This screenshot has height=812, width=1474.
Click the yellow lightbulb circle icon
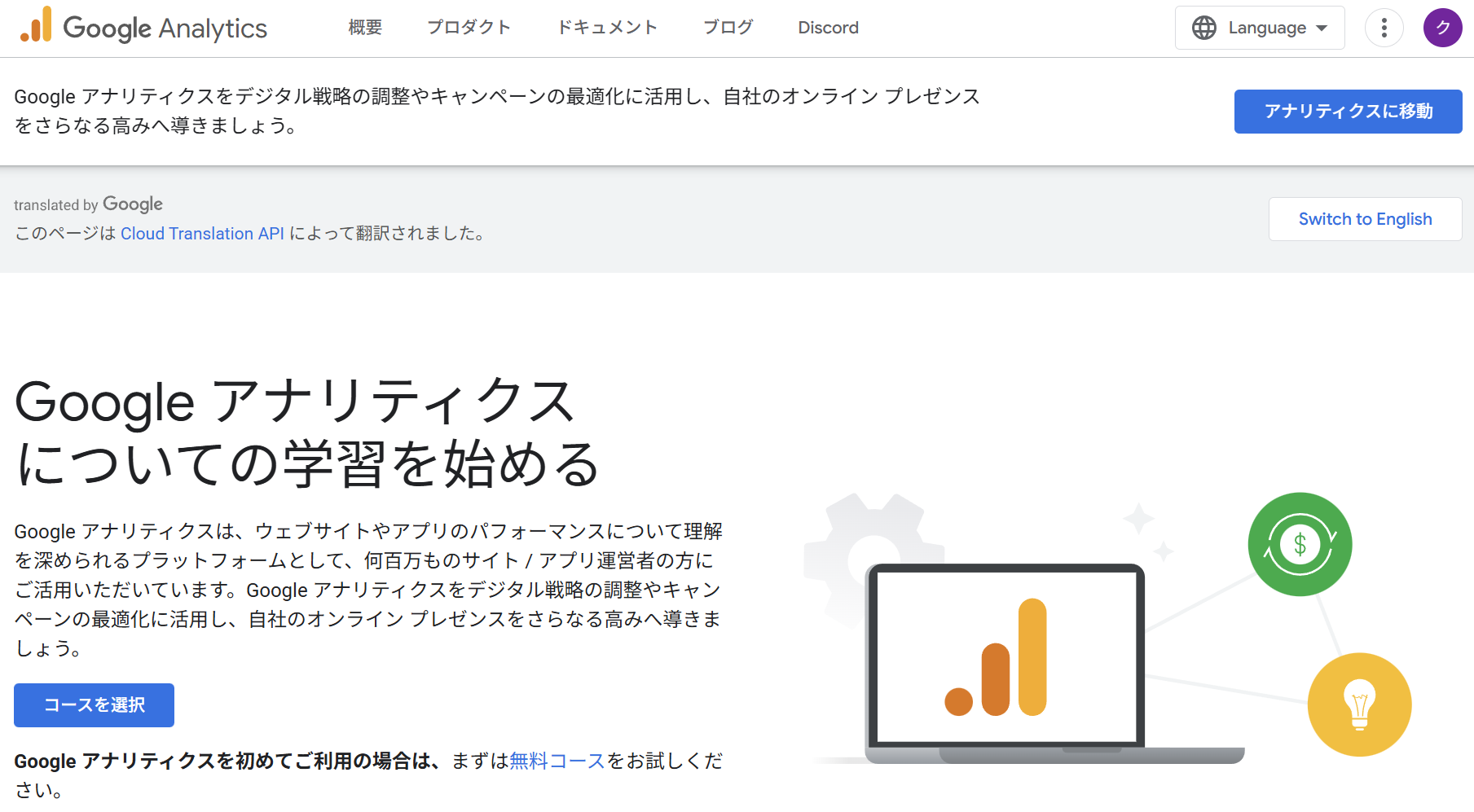(1359, 704)
